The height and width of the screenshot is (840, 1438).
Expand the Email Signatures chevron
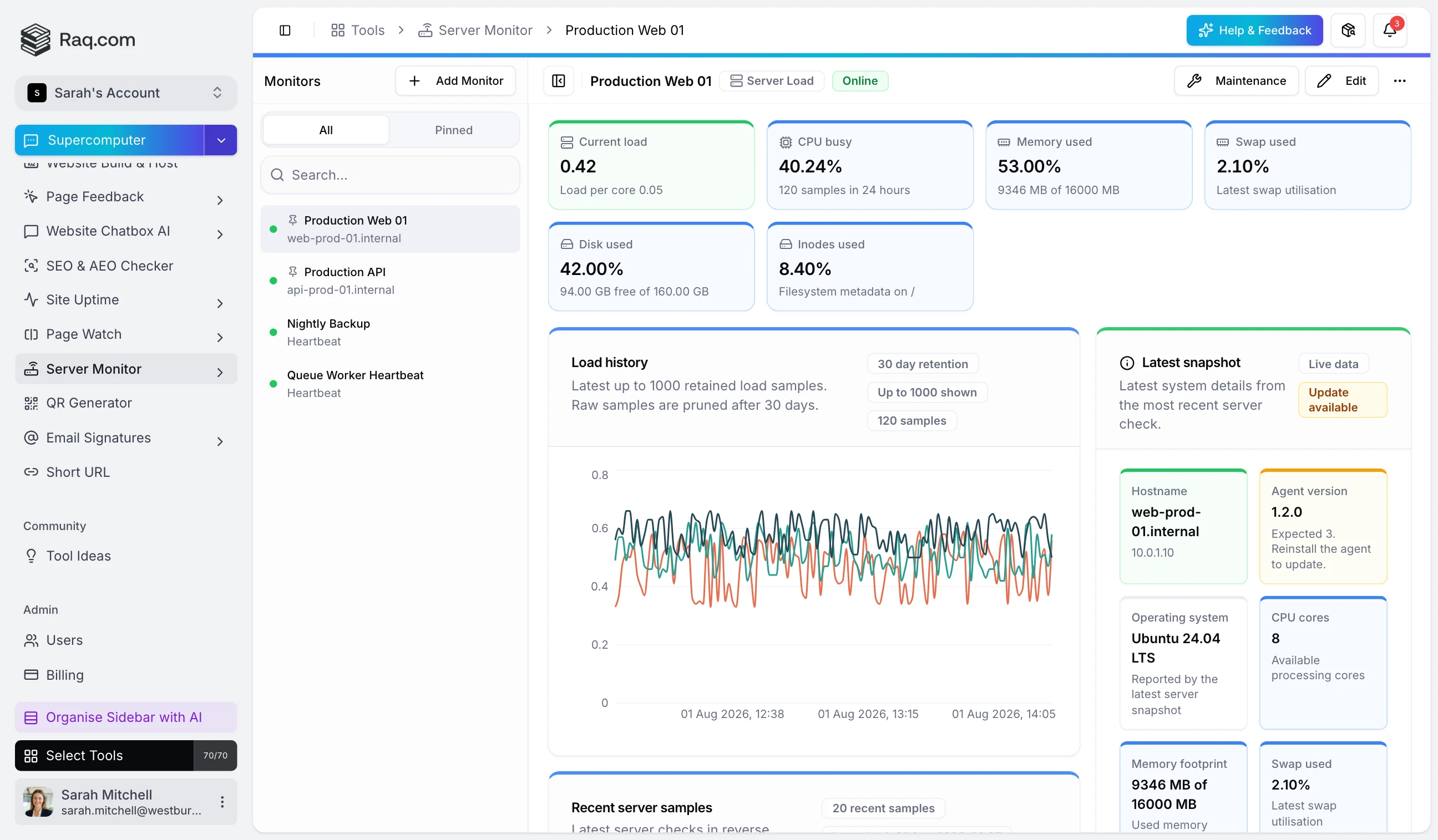pos(220,441)
